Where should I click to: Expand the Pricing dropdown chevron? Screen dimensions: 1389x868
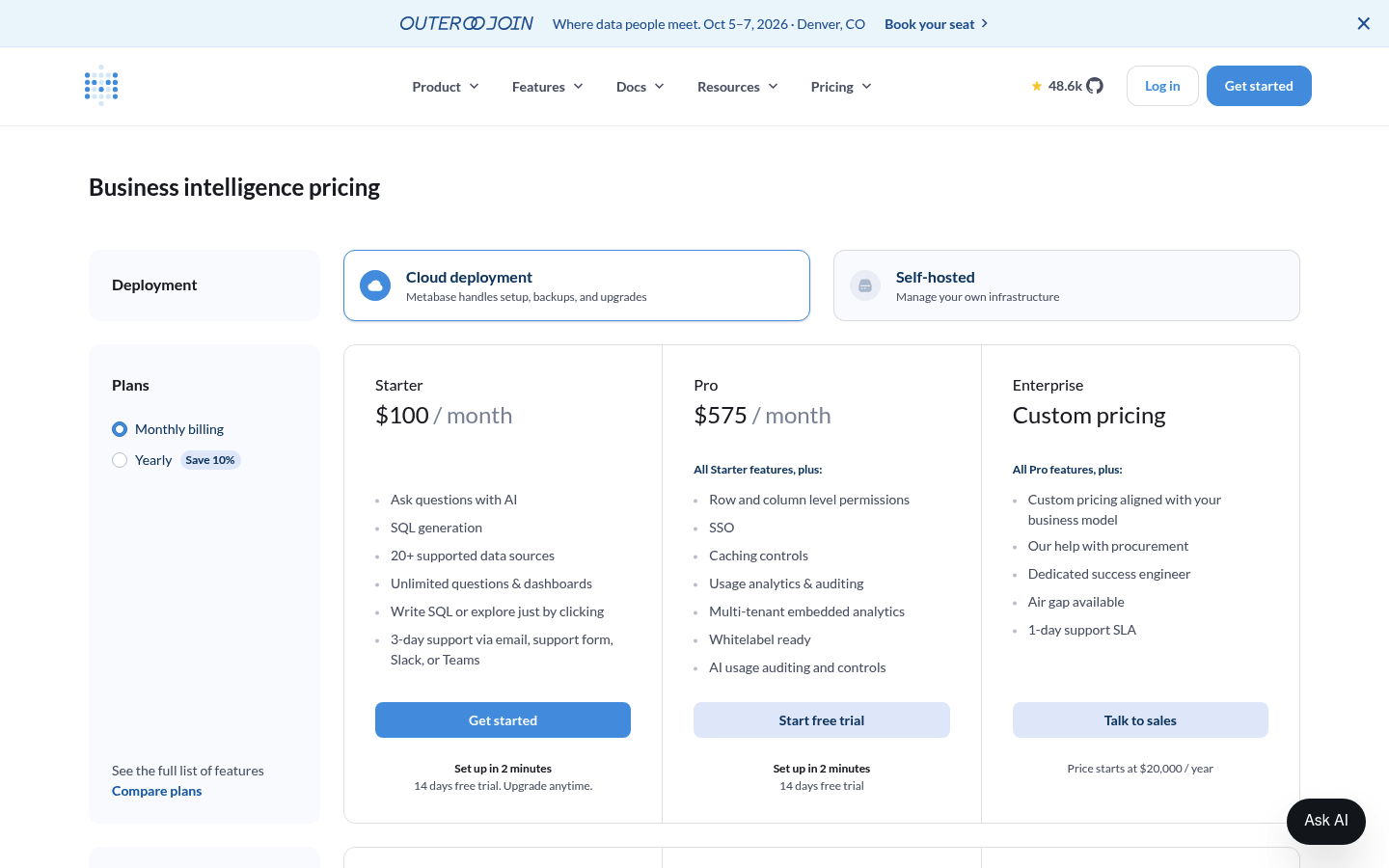(x=866, y=87)
